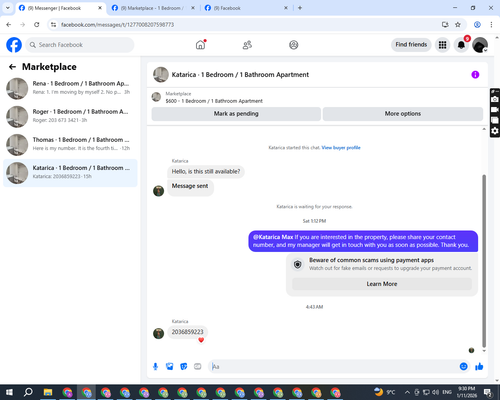
Task: Click Katarica's avatar beside the phone number
Action: point(158,333)
